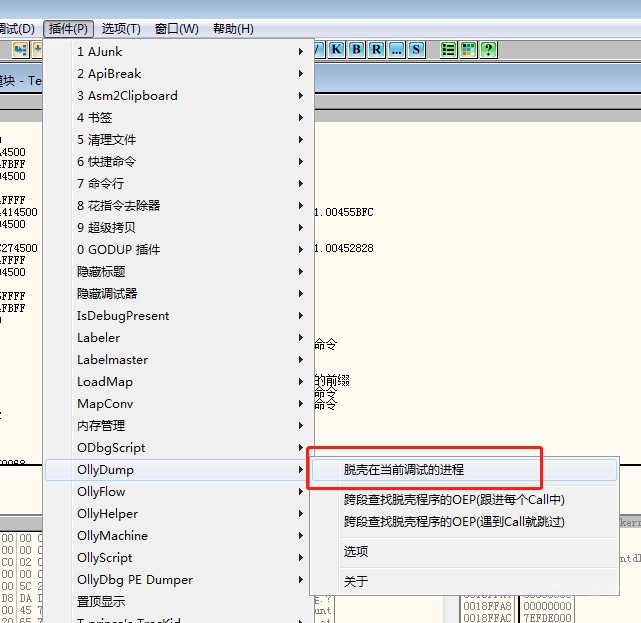The height and width of the screenshot is (623, 641).
Task: Open the 调试(D) debug menu
Action: coord(17,29)
